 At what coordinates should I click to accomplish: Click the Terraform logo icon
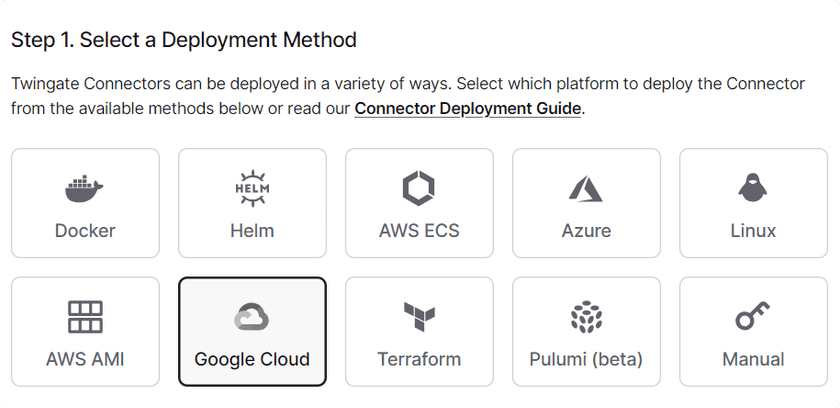(419, 317)
